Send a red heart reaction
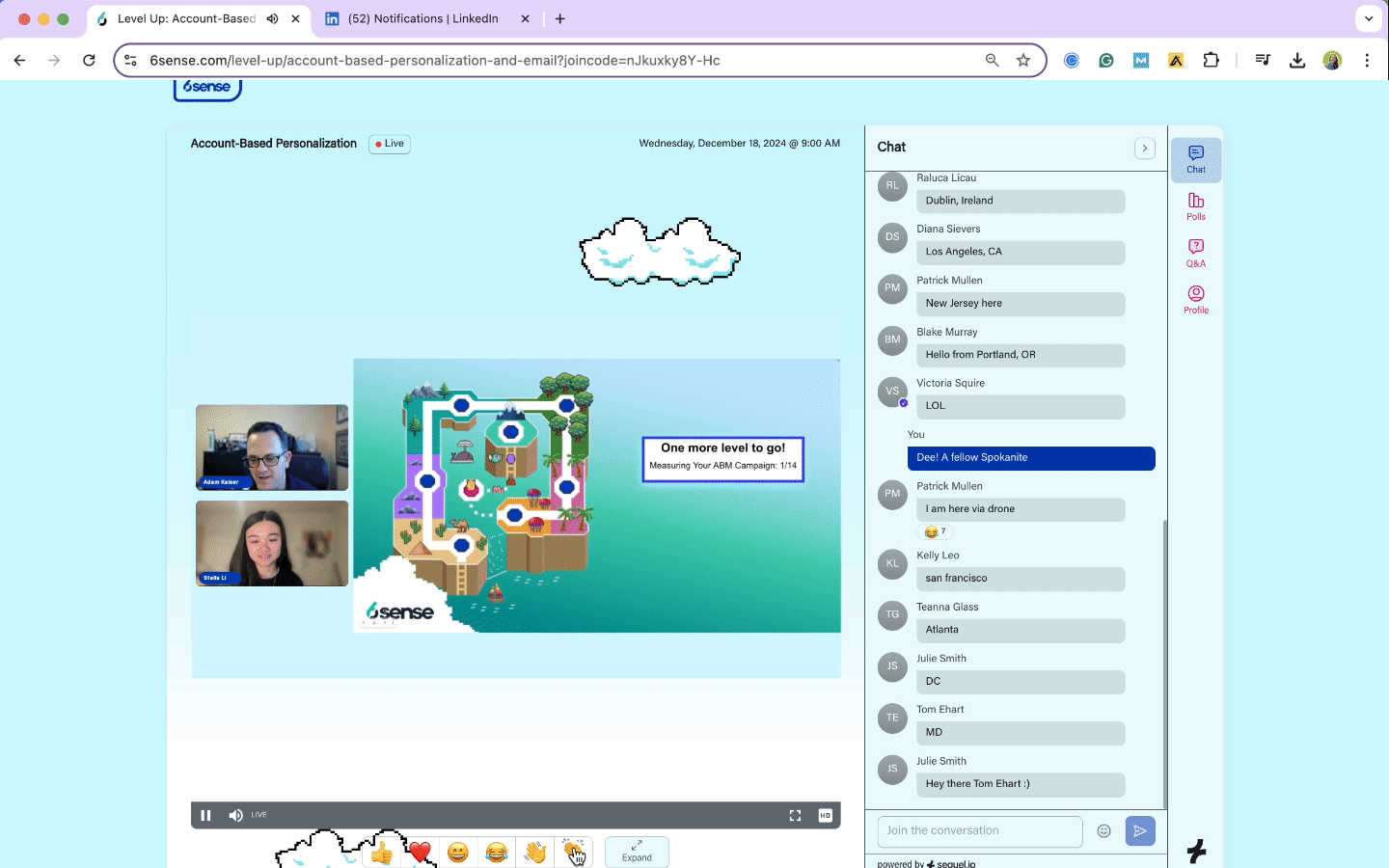This screenshot has height=868, width=1389. point(420,853)
